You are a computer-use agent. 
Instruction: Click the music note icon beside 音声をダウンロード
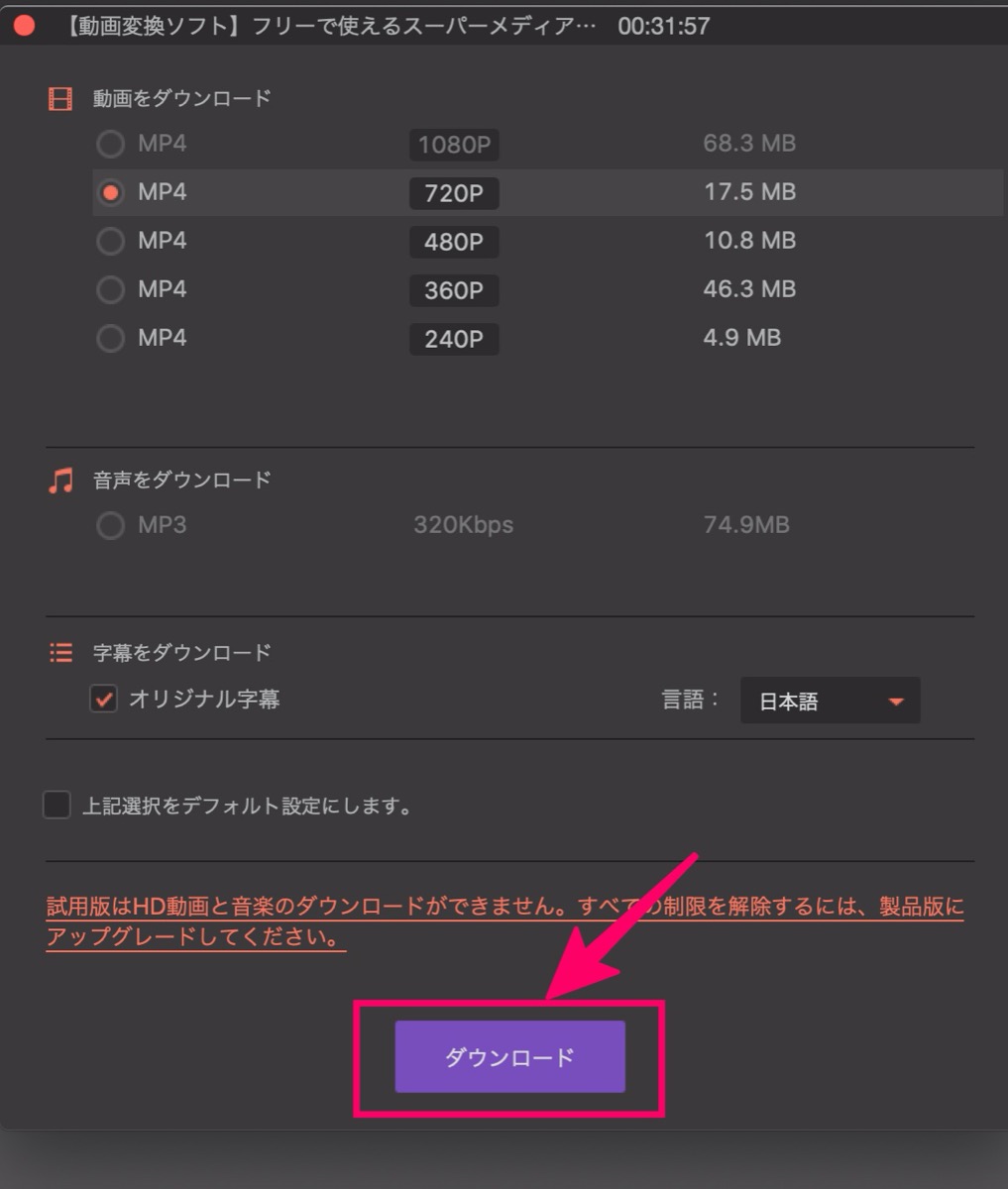(60, 481)
